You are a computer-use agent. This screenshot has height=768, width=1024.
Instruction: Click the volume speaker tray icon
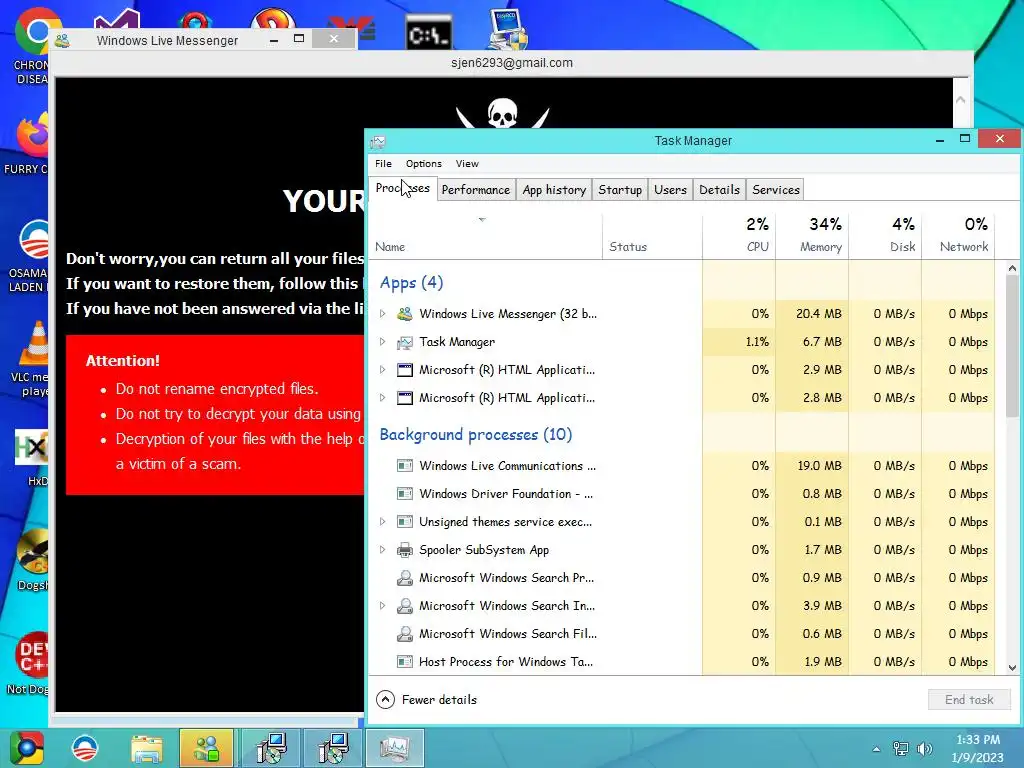click(x=924, y=749)
